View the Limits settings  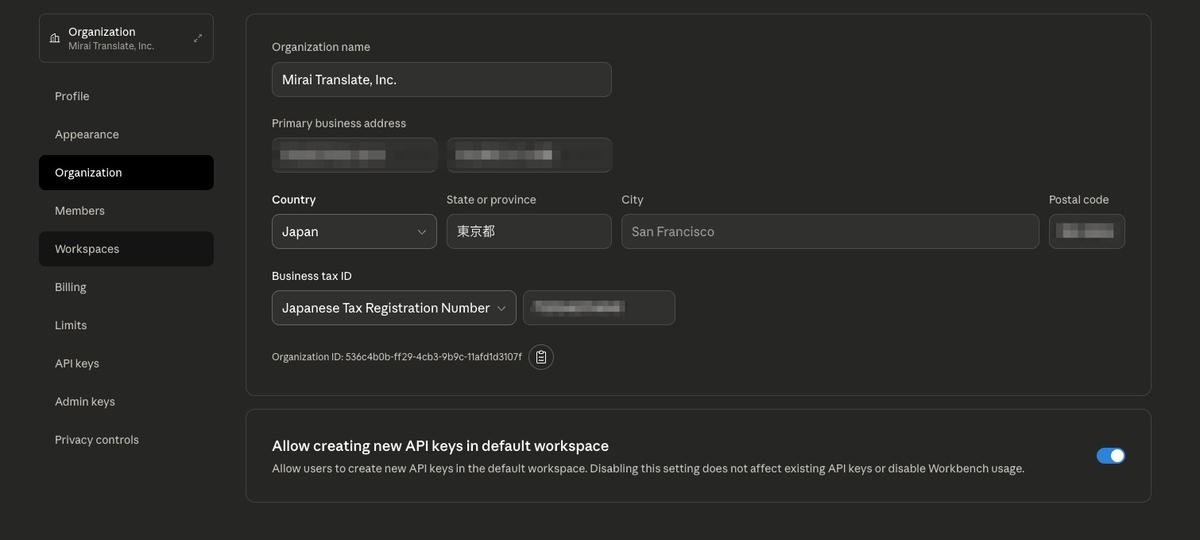point(71,325)
